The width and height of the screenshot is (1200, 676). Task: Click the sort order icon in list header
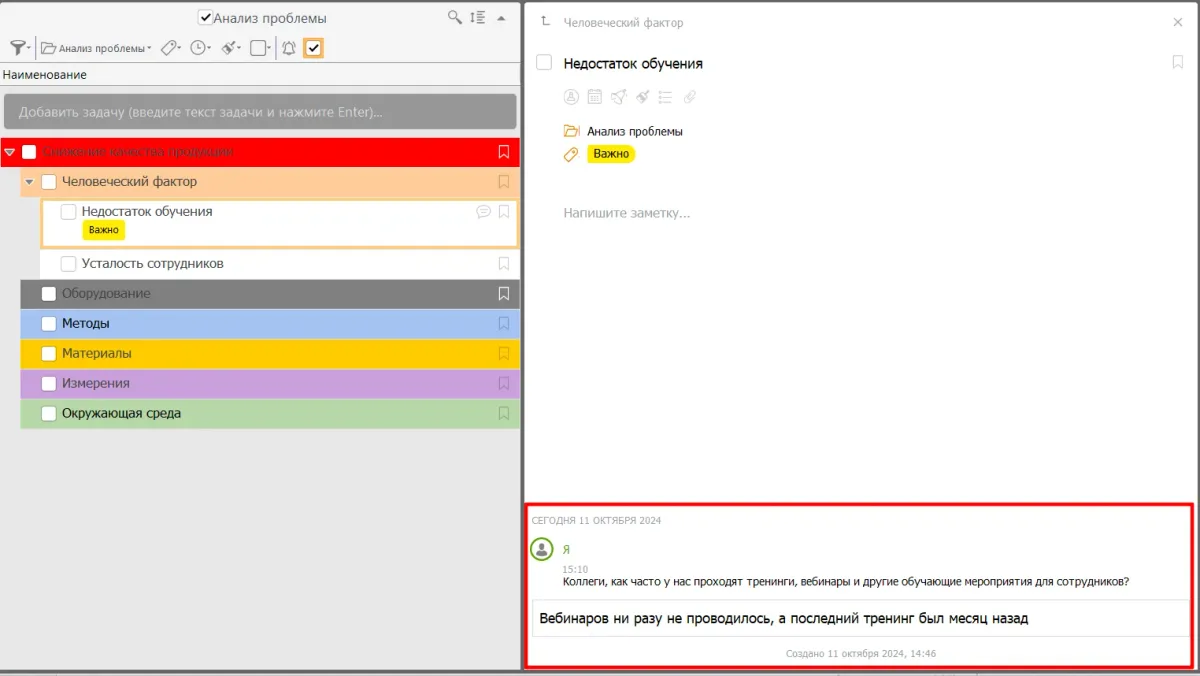[478, 18]
